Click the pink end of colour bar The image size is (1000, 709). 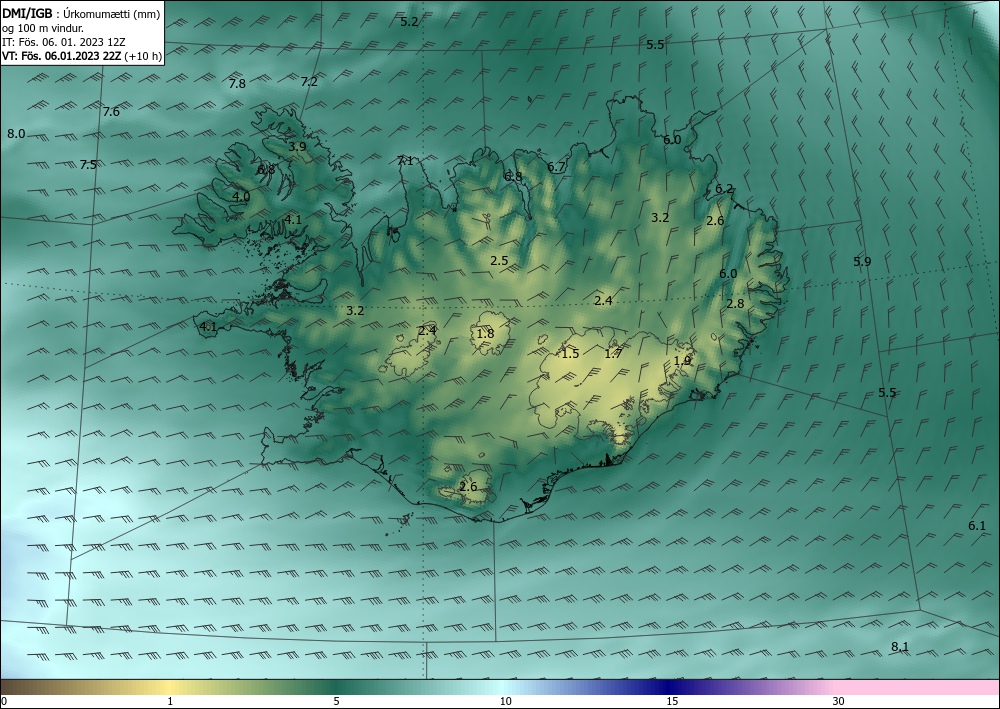pyautogui.click(x=918, y=687)
